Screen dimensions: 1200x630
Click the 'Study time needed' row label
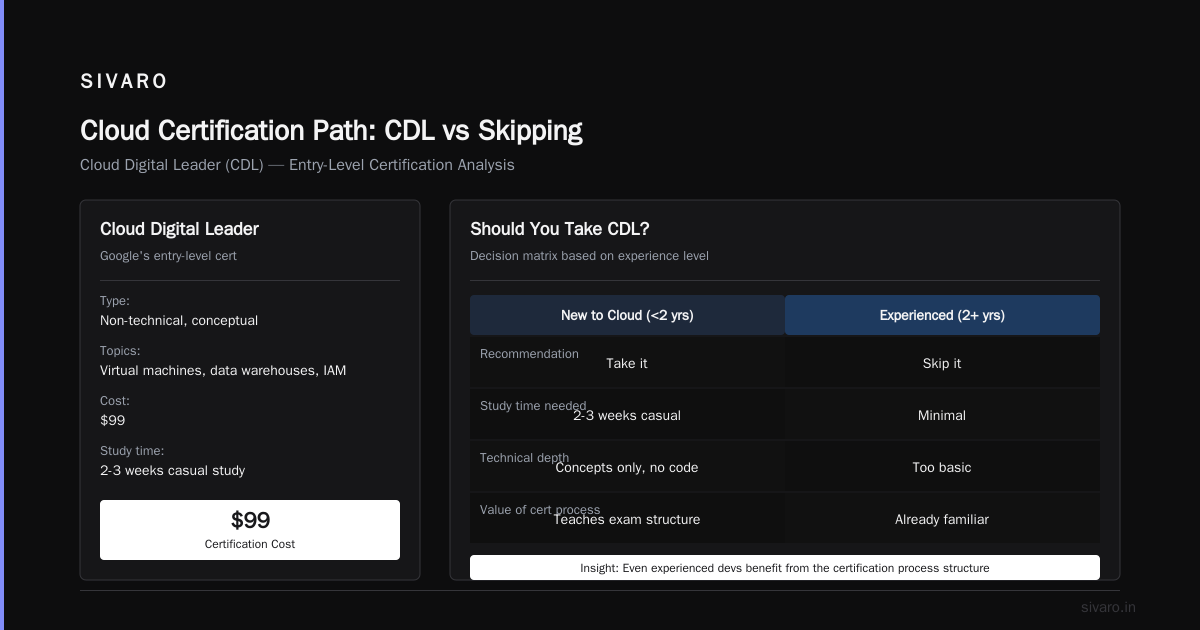click(x=533, y=406)
